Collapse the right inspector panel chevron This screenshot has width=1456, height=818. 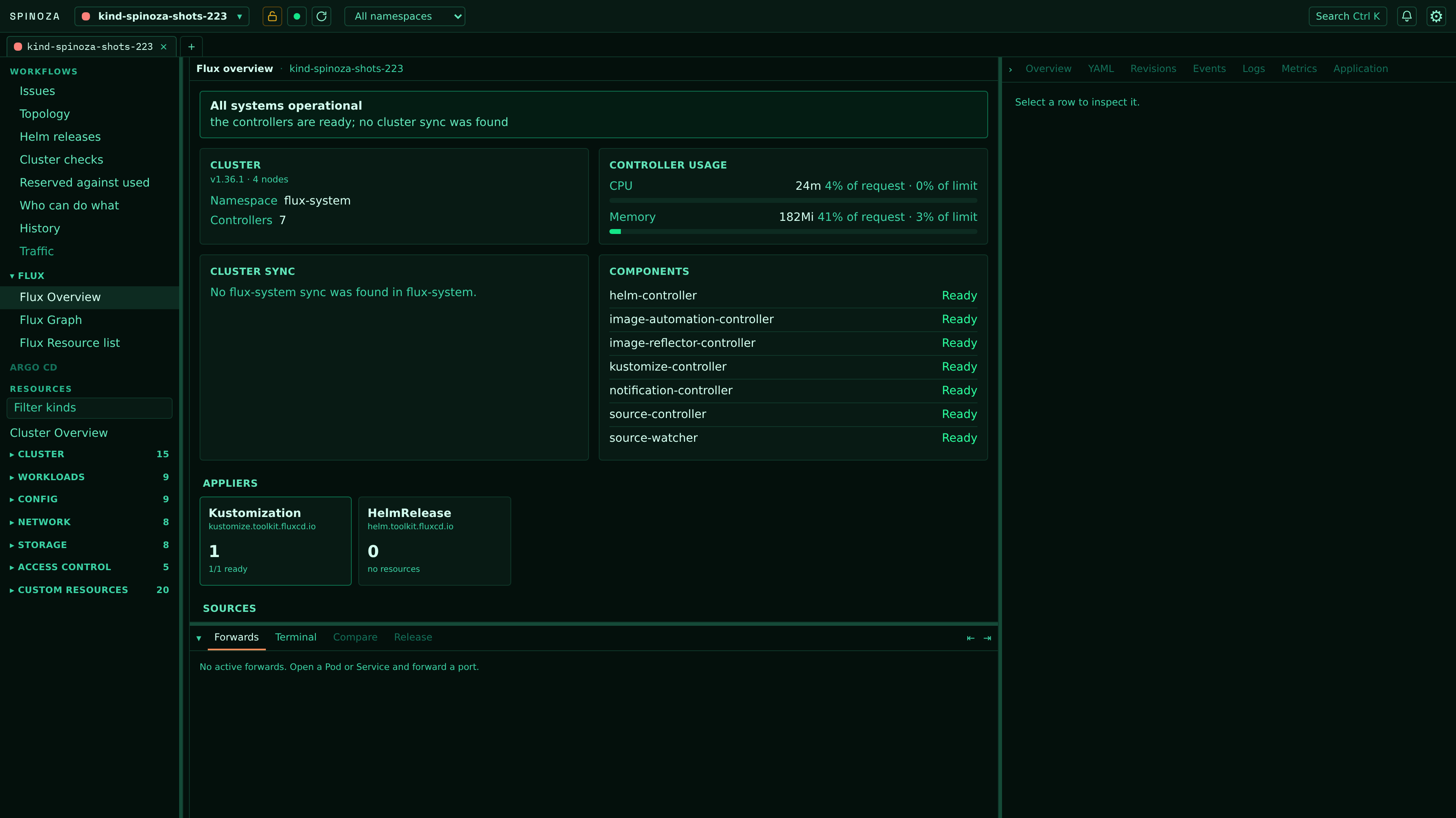click(1011, 70)
